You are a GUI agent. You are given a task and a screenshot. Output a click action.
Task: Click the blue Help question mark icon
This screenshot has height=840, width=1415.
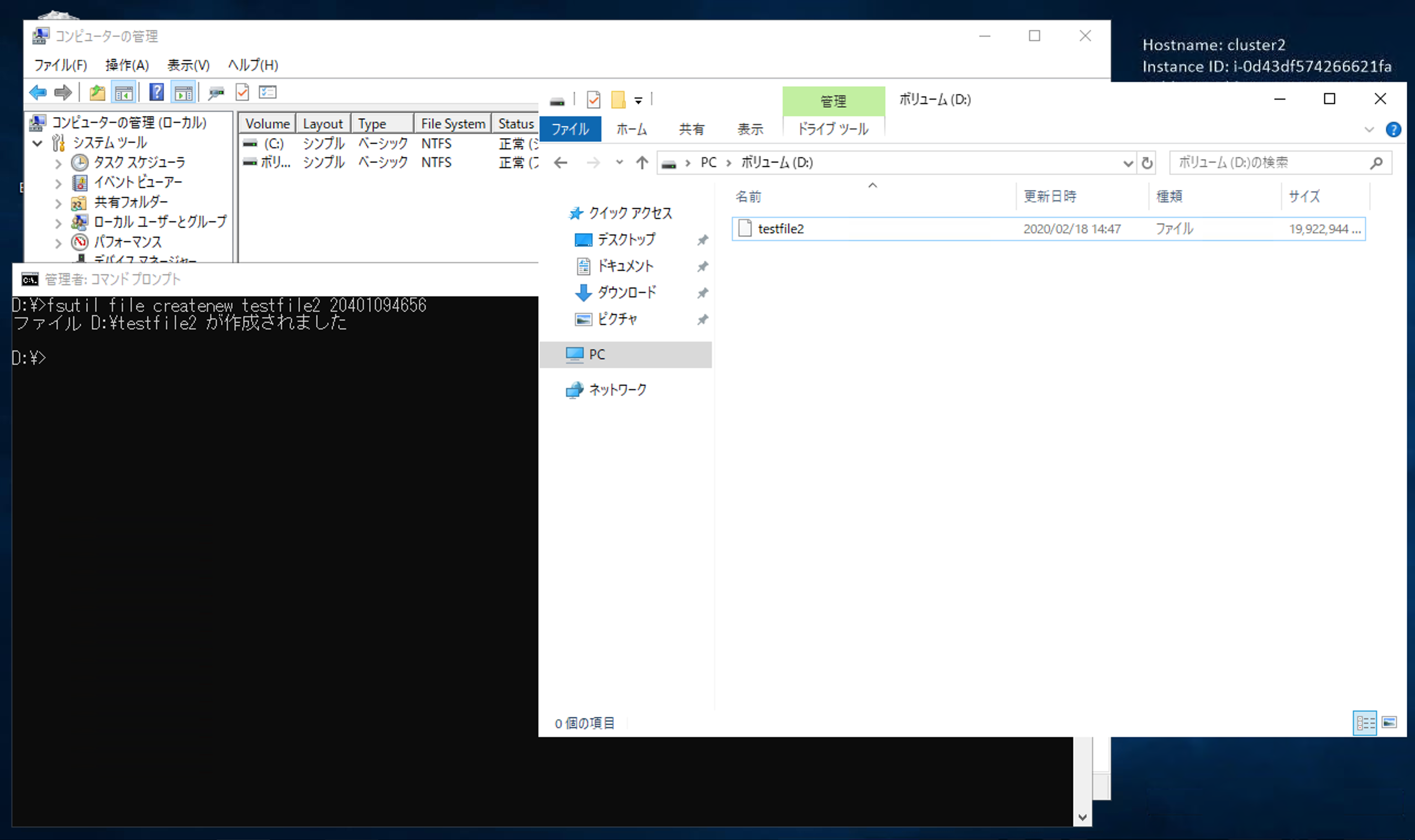(x=156, y=92)
